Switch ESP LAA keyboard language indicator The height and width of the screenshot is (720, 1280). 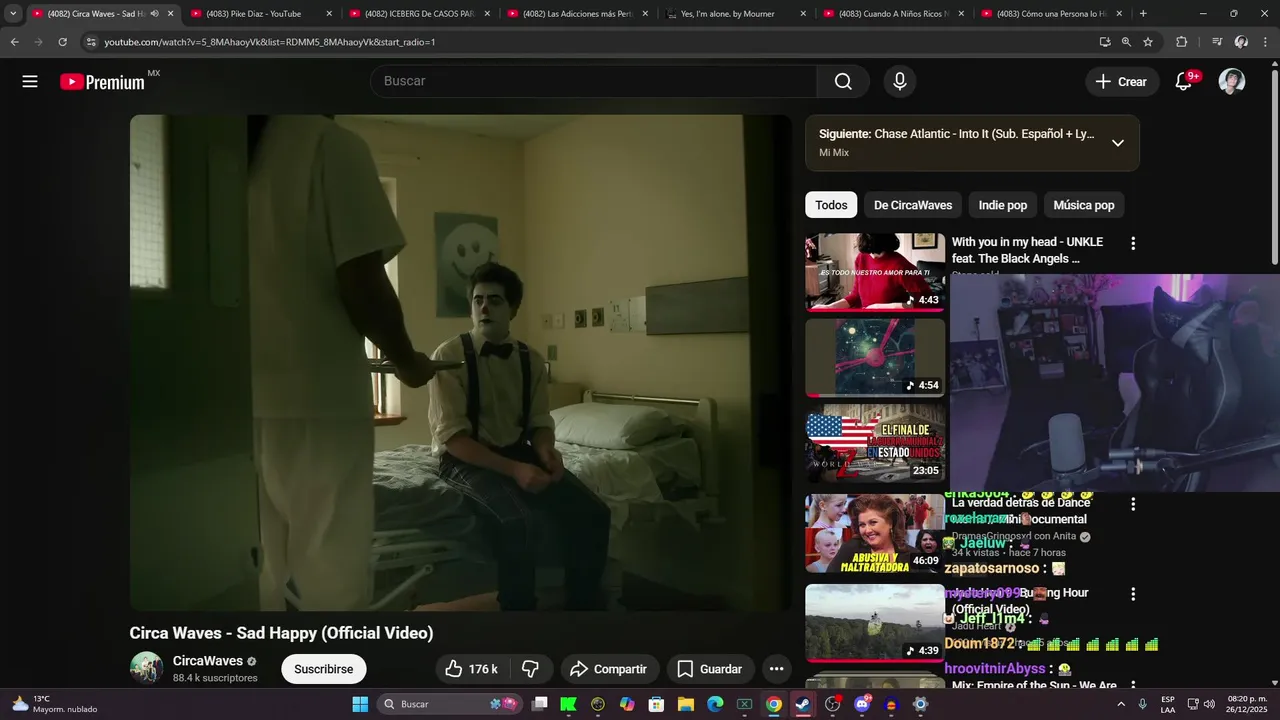tap(1168, 704)
